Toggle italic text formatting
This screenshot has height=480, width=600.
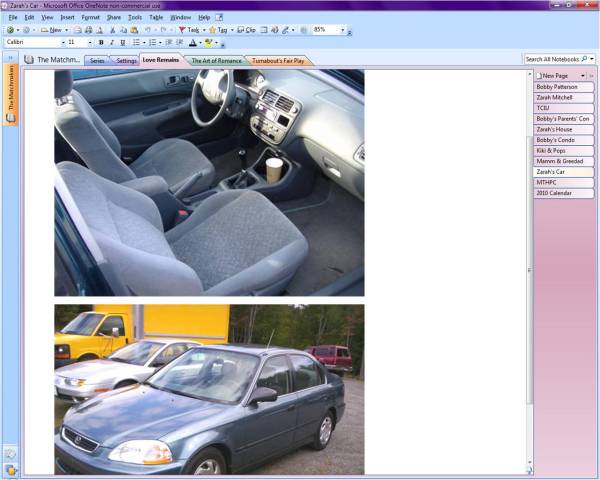click(x=112, y=43)
